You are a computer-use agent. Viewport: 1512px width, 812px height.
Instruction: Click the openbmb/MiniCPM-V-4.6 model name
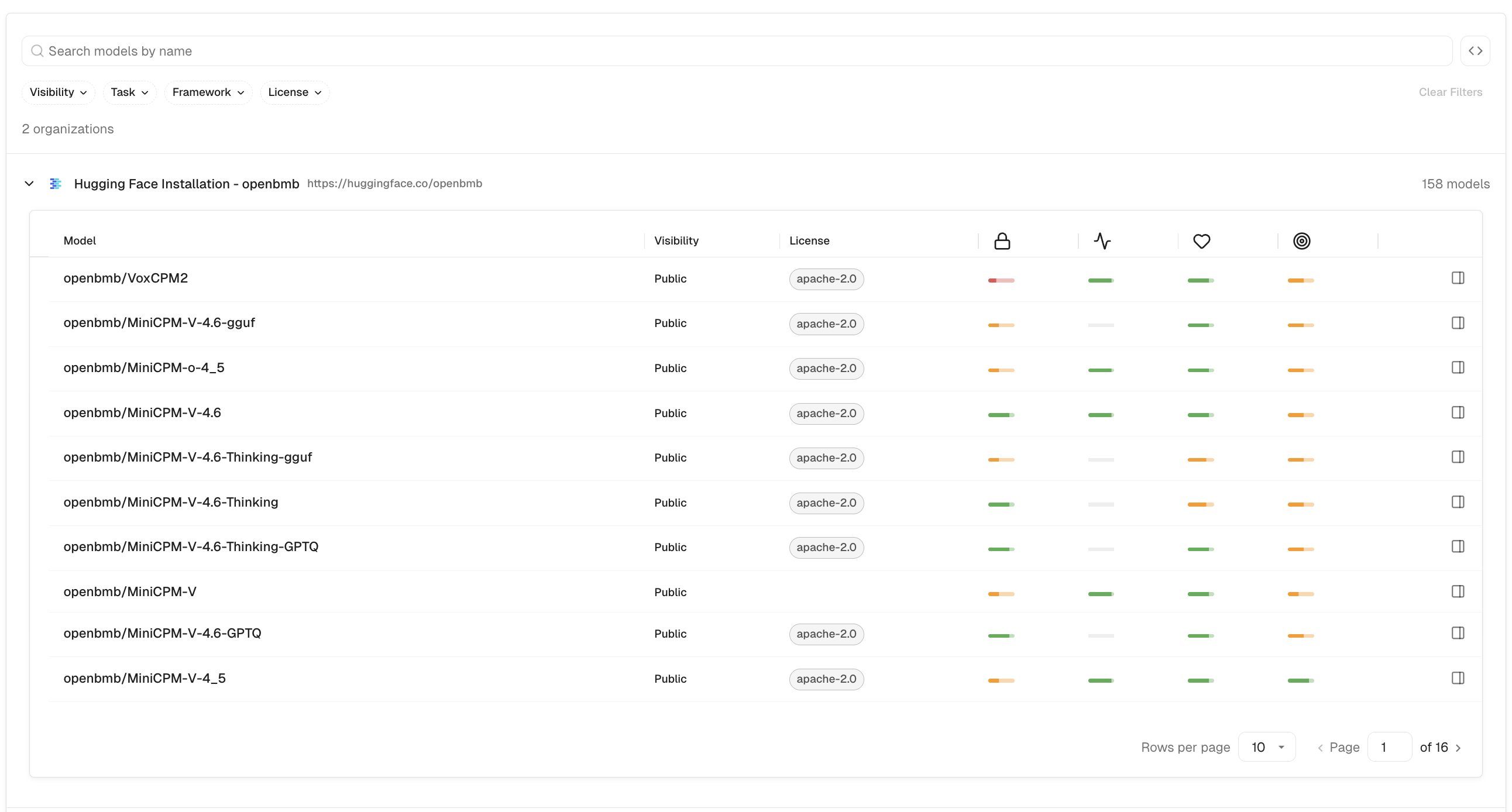pos(142,412)
